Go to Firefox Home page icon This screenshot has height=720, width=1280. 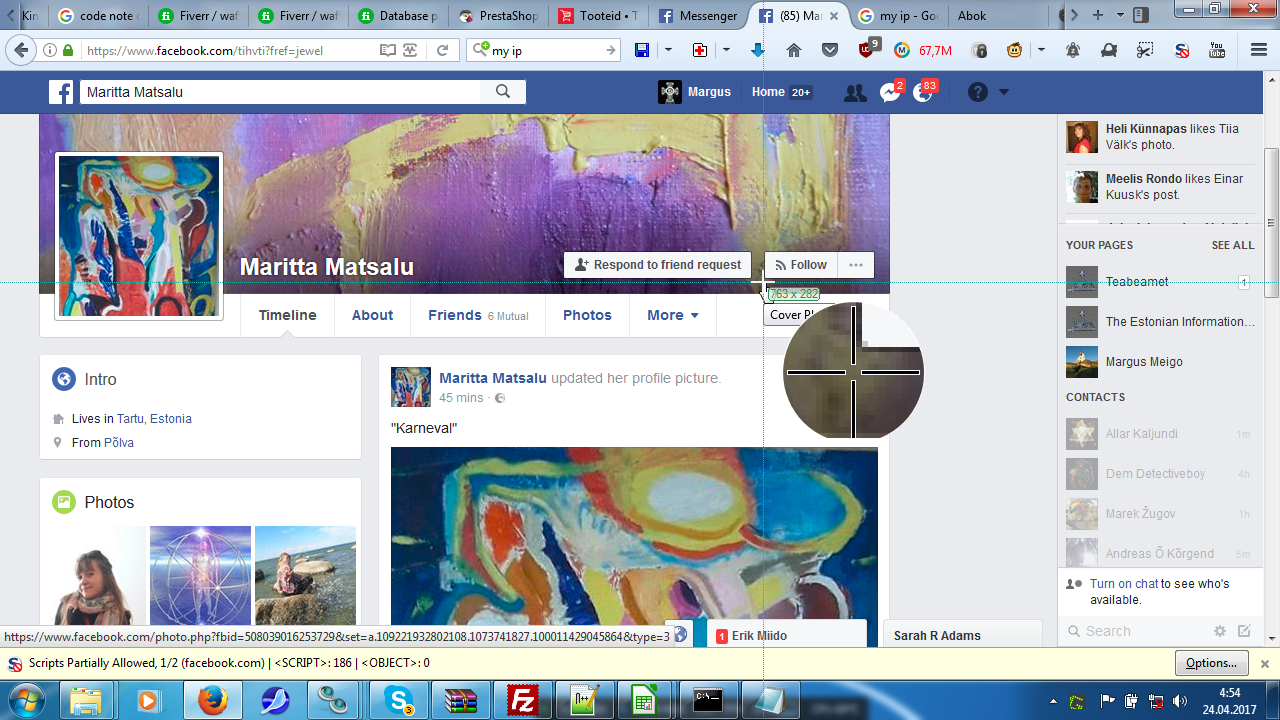[x=794, y=50]
